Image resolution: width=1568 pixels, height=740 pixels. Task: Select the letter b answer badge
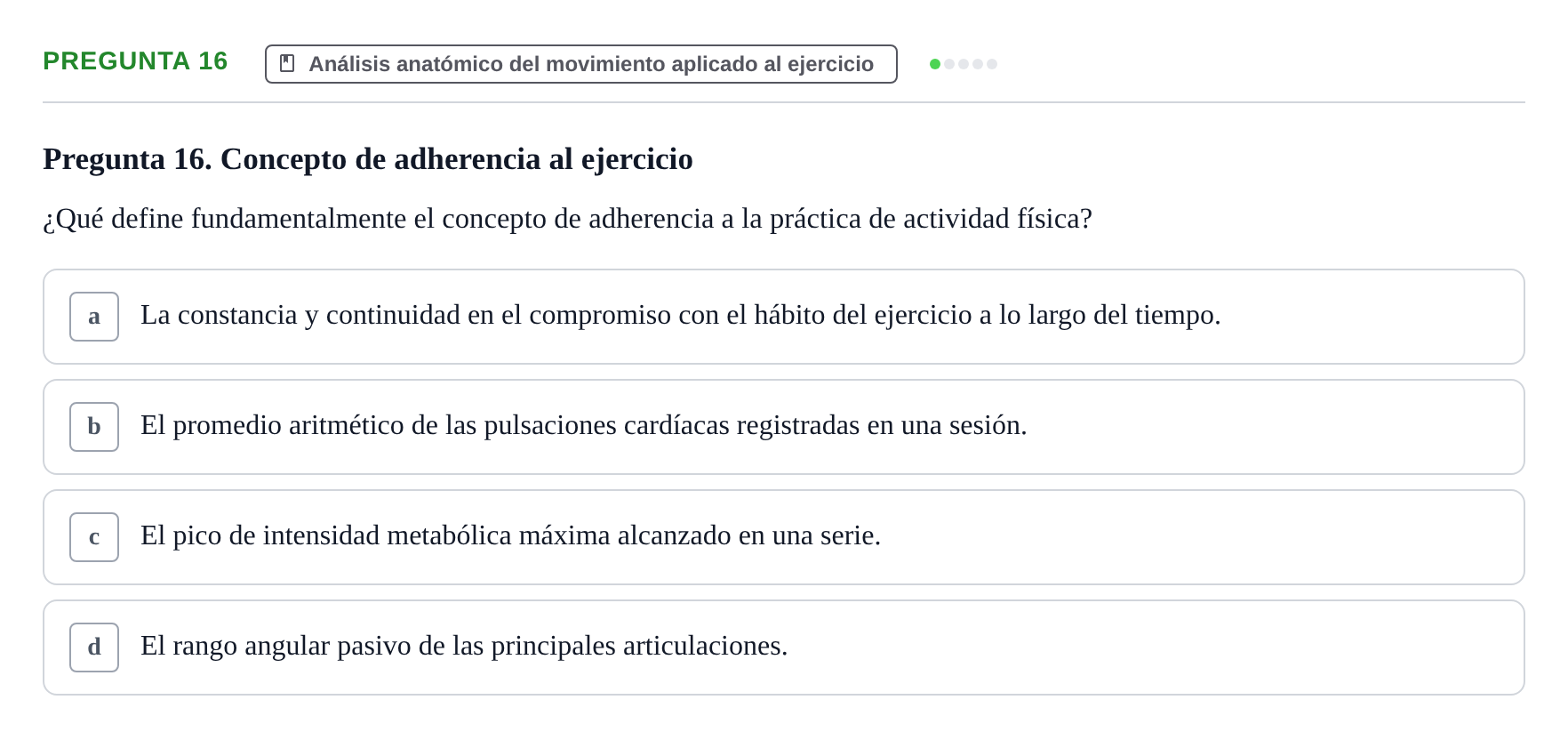[94, 427]
